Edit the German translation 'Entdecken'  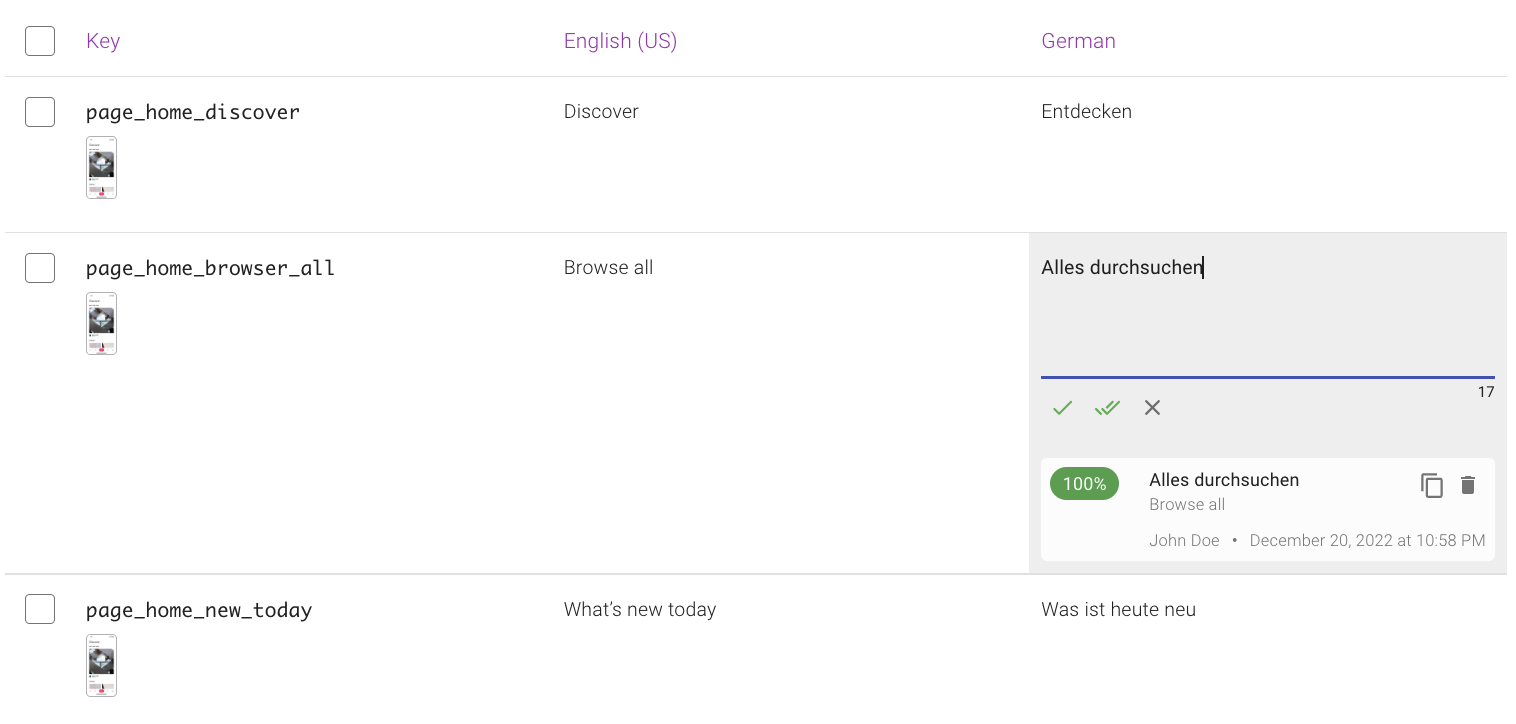click(x=1086, y=111)
